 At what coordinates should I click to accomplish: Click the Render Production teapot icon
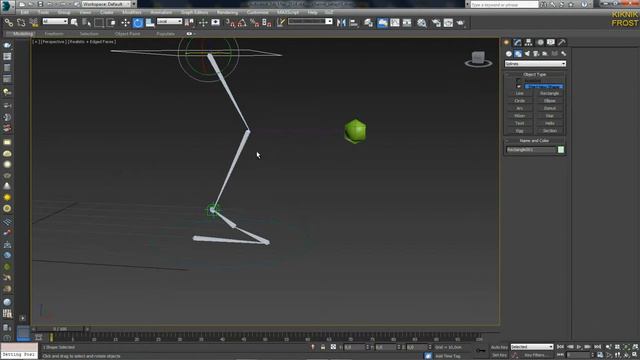coord(461,22)
